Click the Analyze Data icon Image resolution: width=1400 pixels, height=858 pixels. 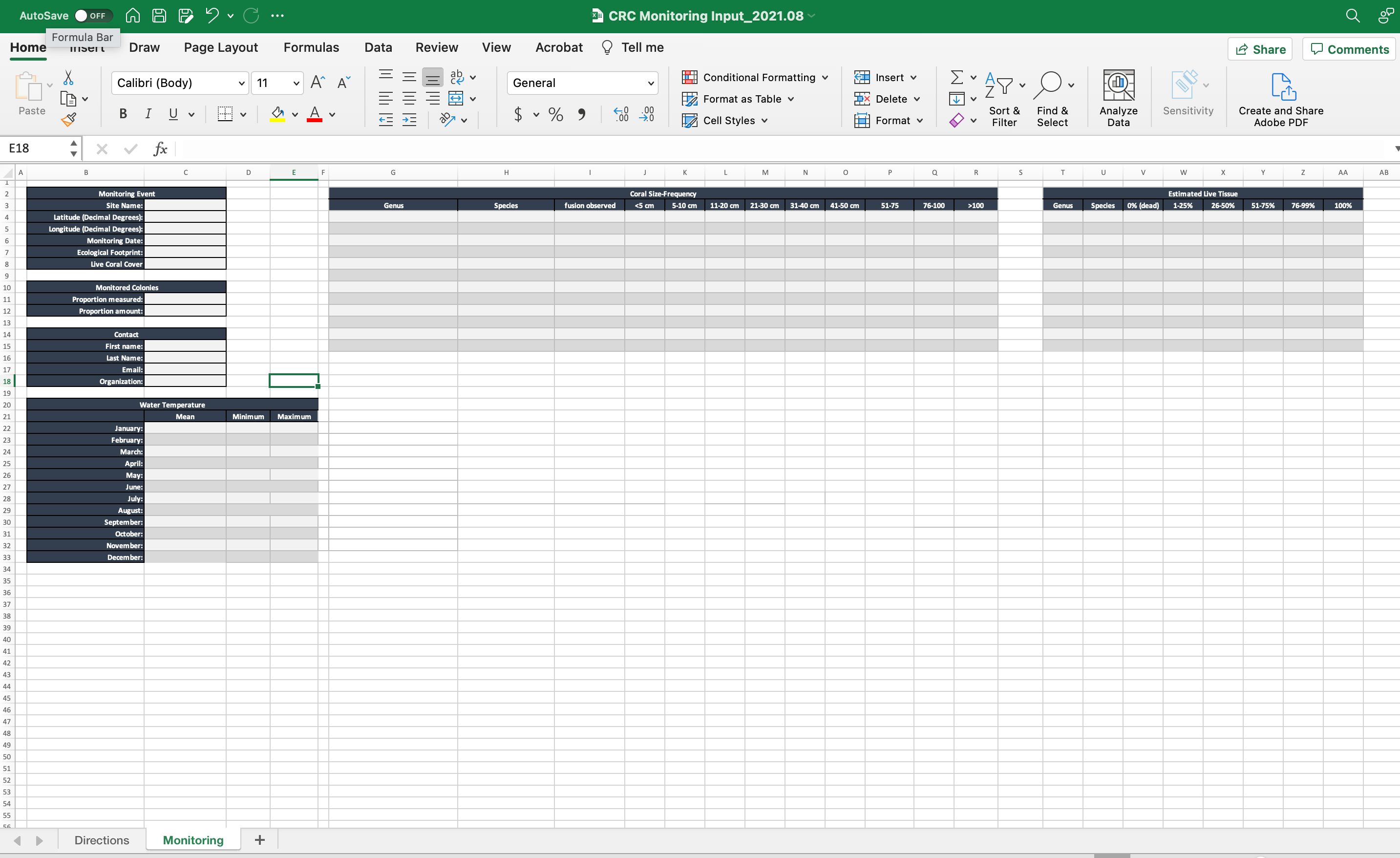[1118, 85]
